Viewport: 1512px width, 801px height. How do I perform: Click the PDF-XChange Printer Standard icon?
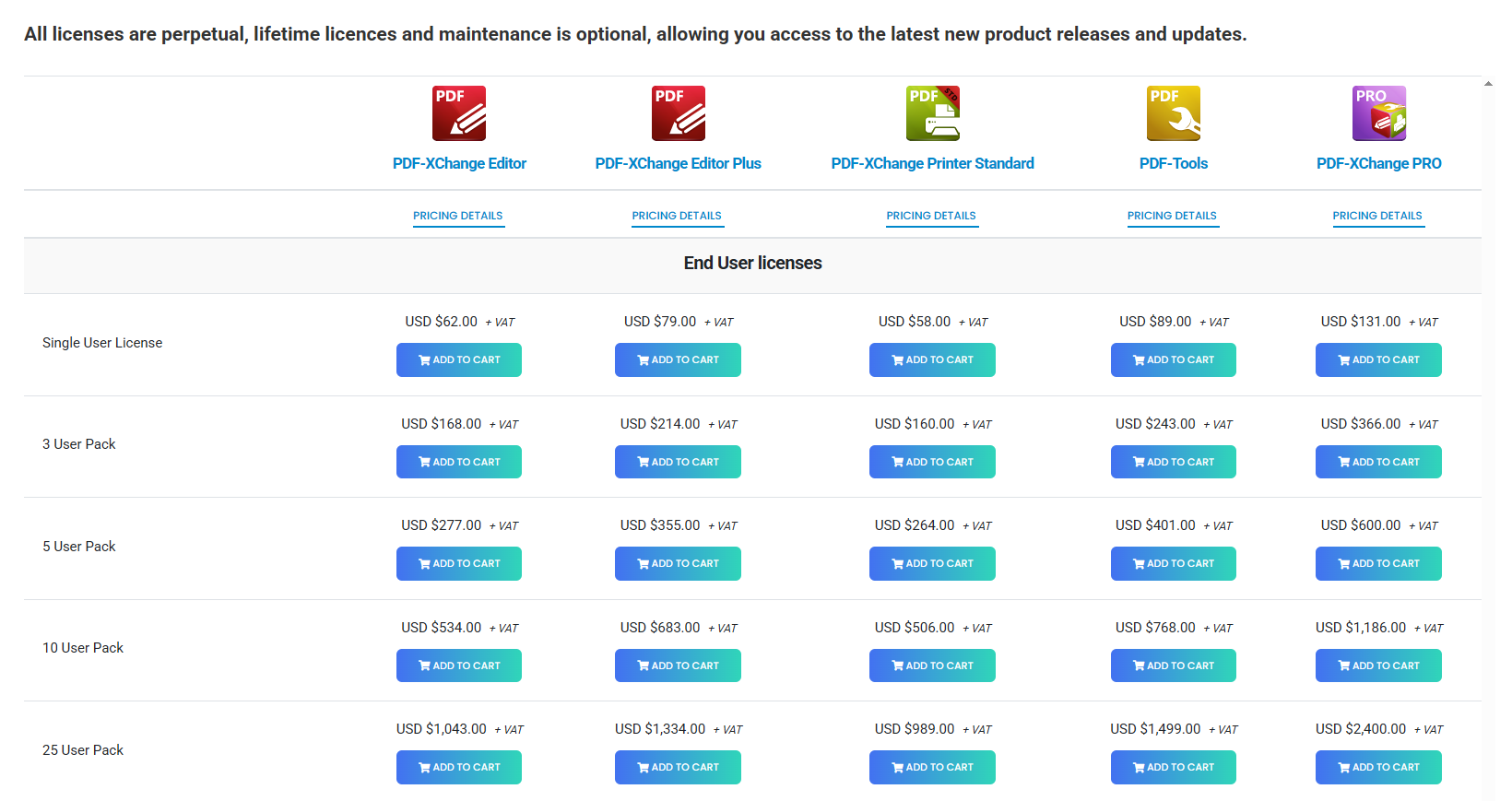tap(932, 113)
